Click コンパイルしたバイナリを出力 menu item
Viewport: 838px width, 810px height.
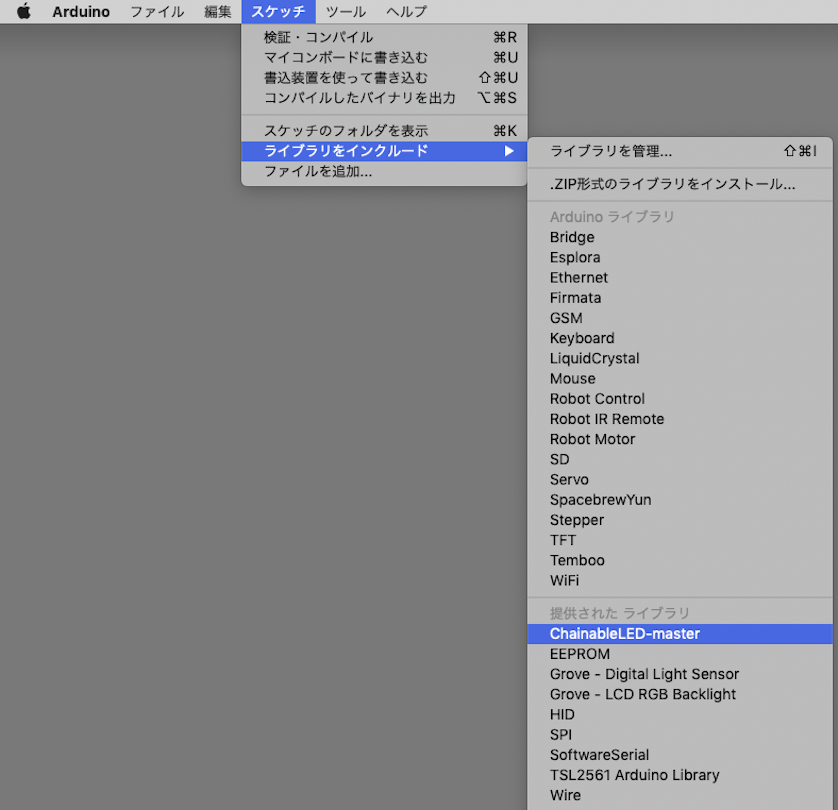click(359, 97)
